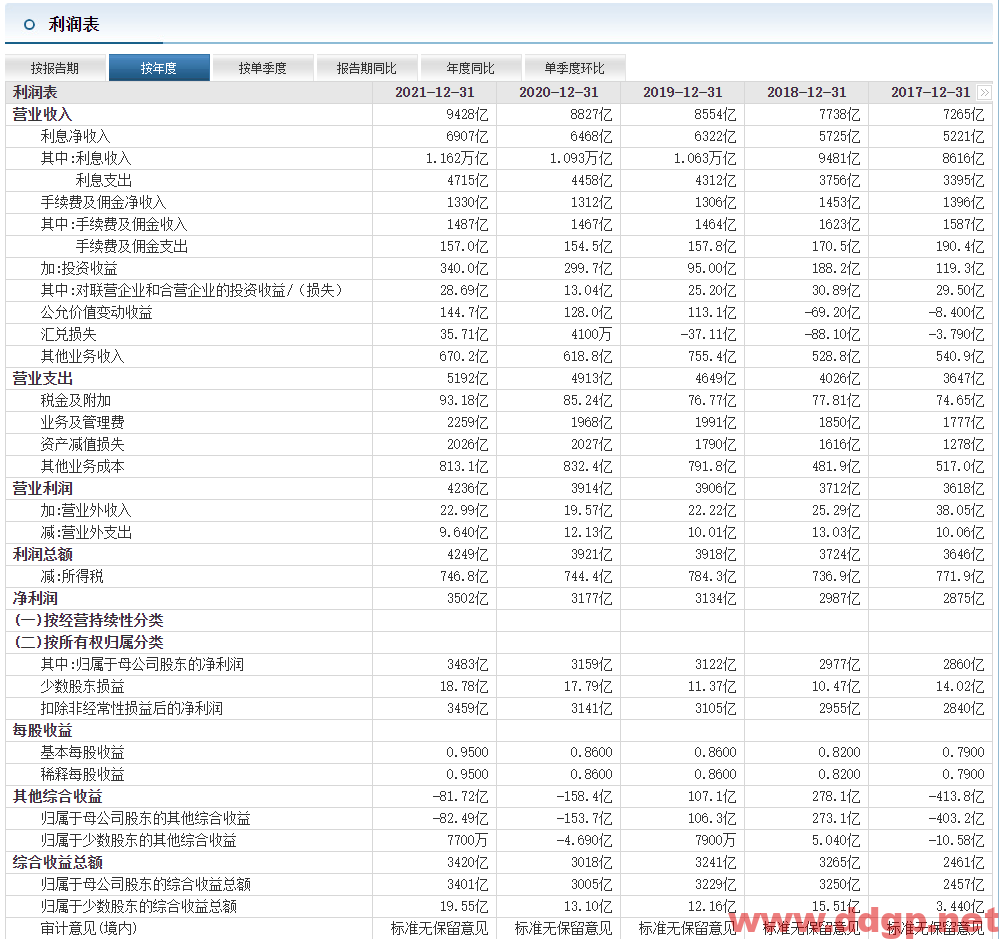Click the 2021 审计意见 value 标准无保留意见
Screen dimensions: 999x939
(x=439, y=929)
